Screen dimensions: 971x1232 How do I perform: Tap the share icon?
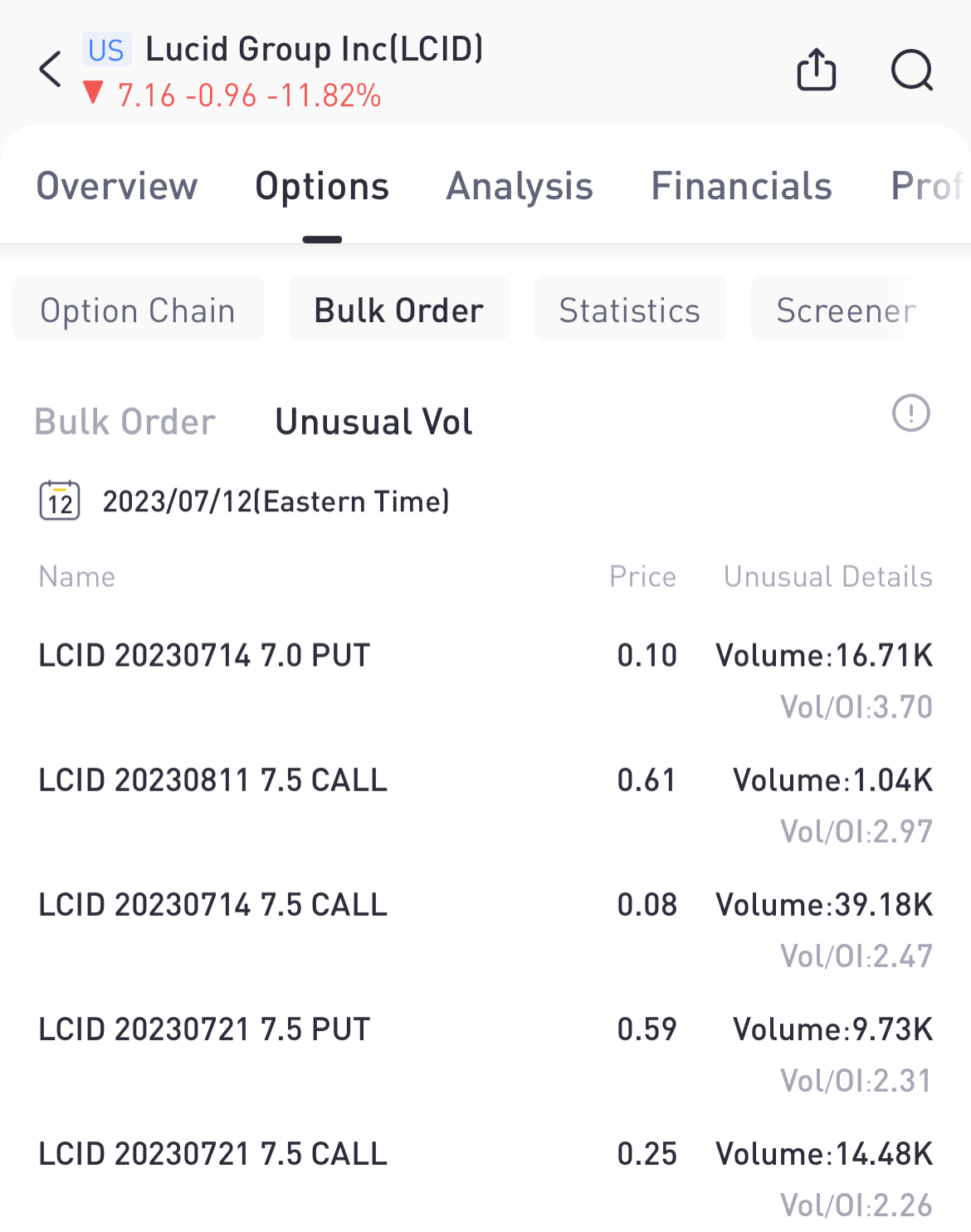[x=816, y=70]
